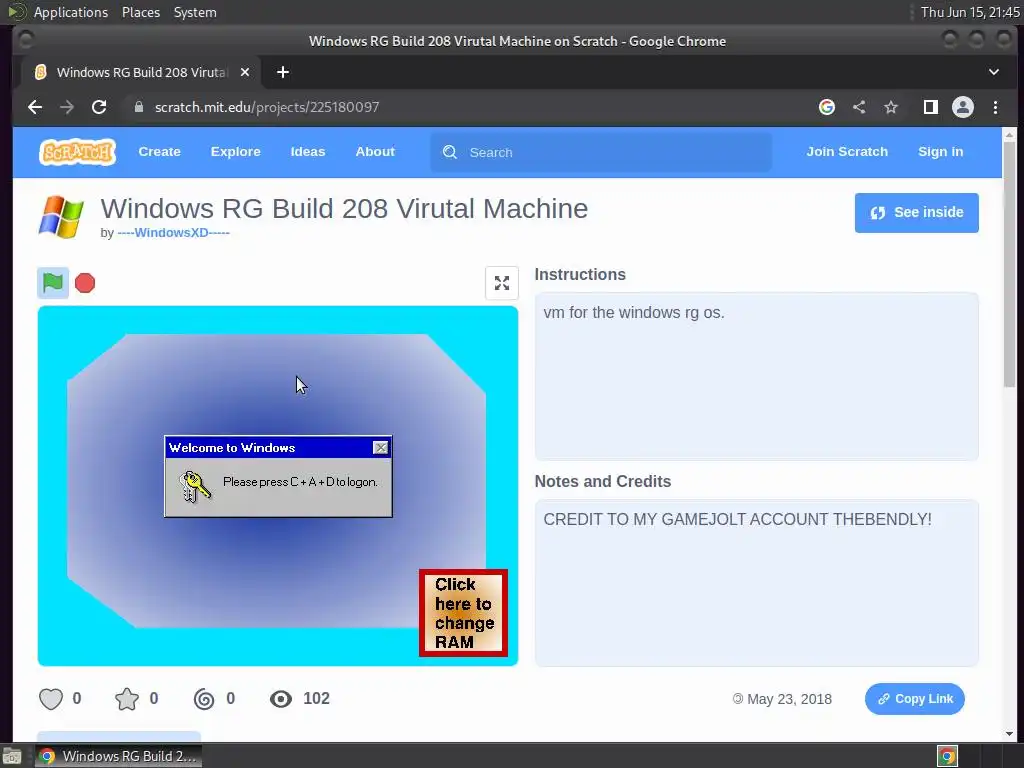1024x768 pixels.
Task: Click 'Click here to change RAM' button
Action: (463, 613)
